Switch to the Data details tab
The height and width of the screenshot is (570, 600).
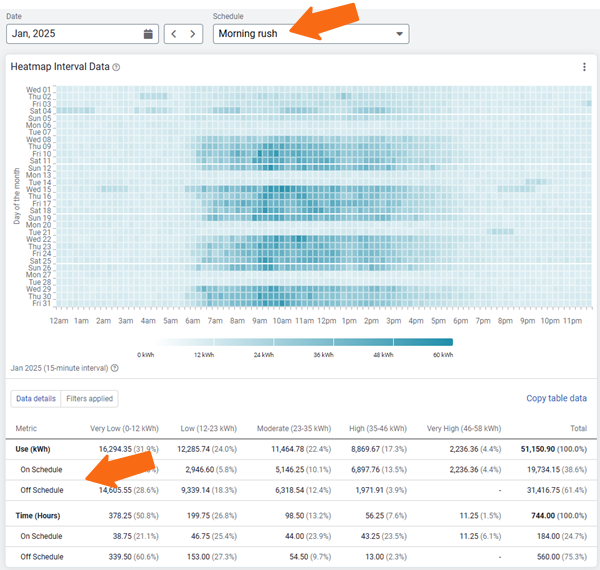[x=35, y=399]
